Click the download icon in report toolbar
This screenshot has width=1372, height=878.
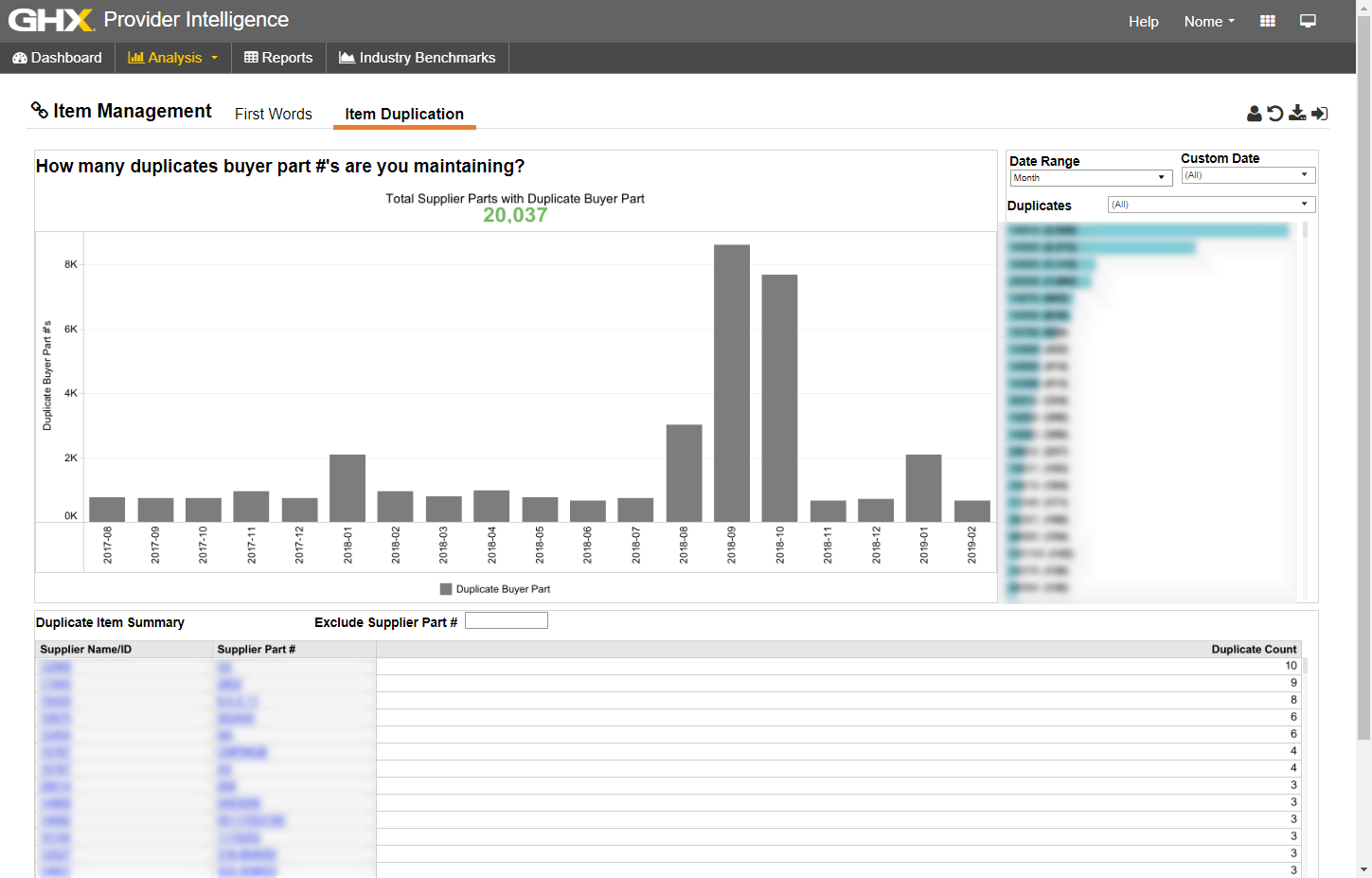point(1297,114)
